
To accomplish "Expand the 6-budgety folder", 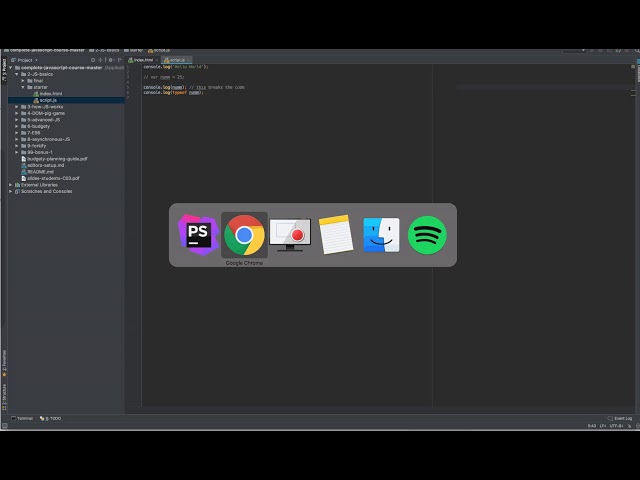I will pos(17,127).
